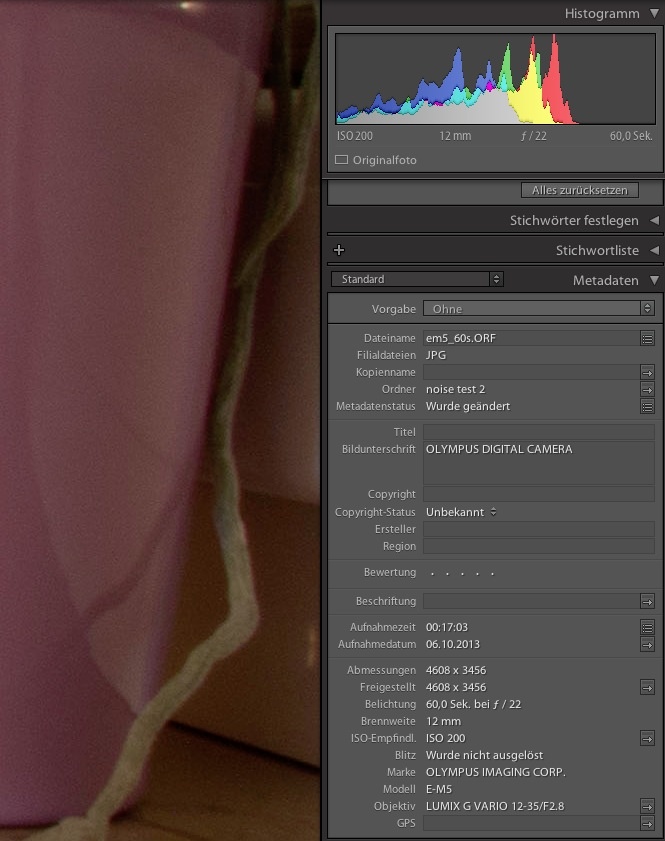
Task: Click the list icon beside Dateiname
Action: coord(647,339)
